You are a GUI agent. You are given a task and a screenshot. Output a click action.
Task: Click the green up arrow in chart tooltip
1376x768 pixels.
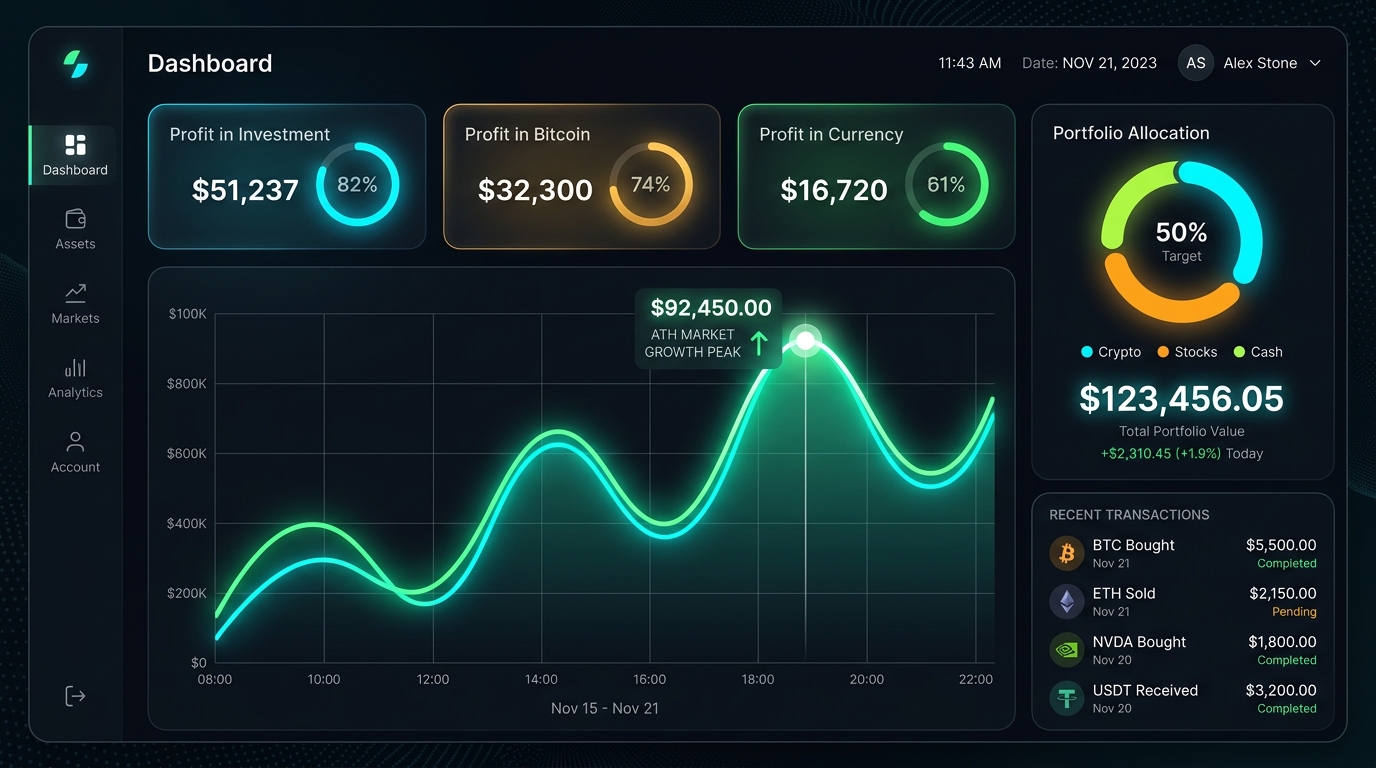759,344
